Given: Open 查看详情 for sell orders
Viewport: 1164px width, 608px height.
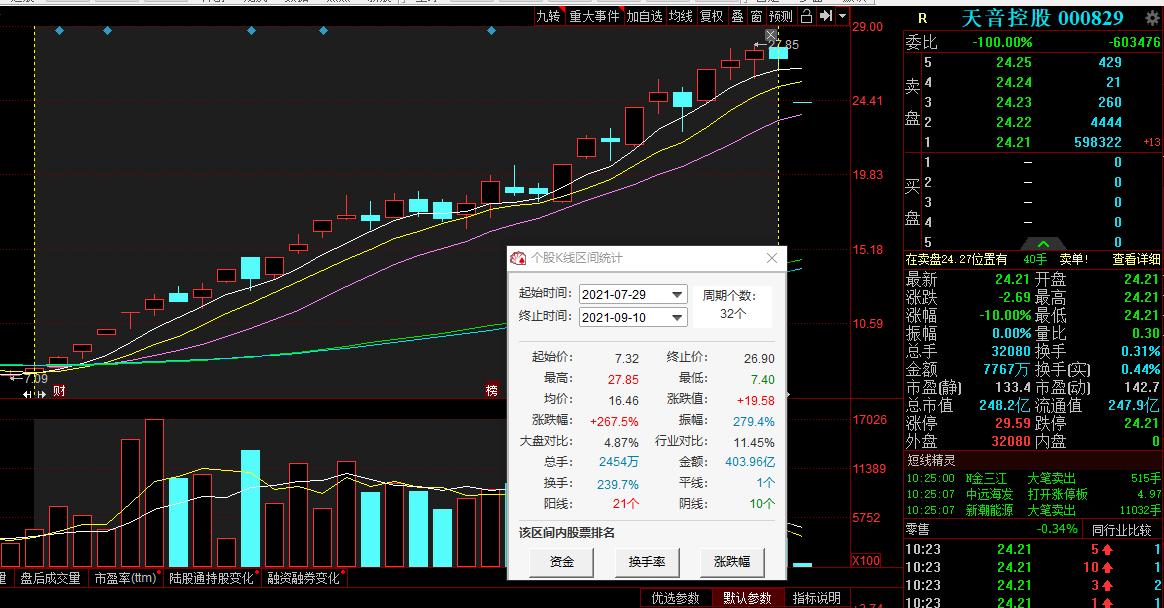Looking at the screenshot, I should pyautogui.click(x=1136, y=258).
